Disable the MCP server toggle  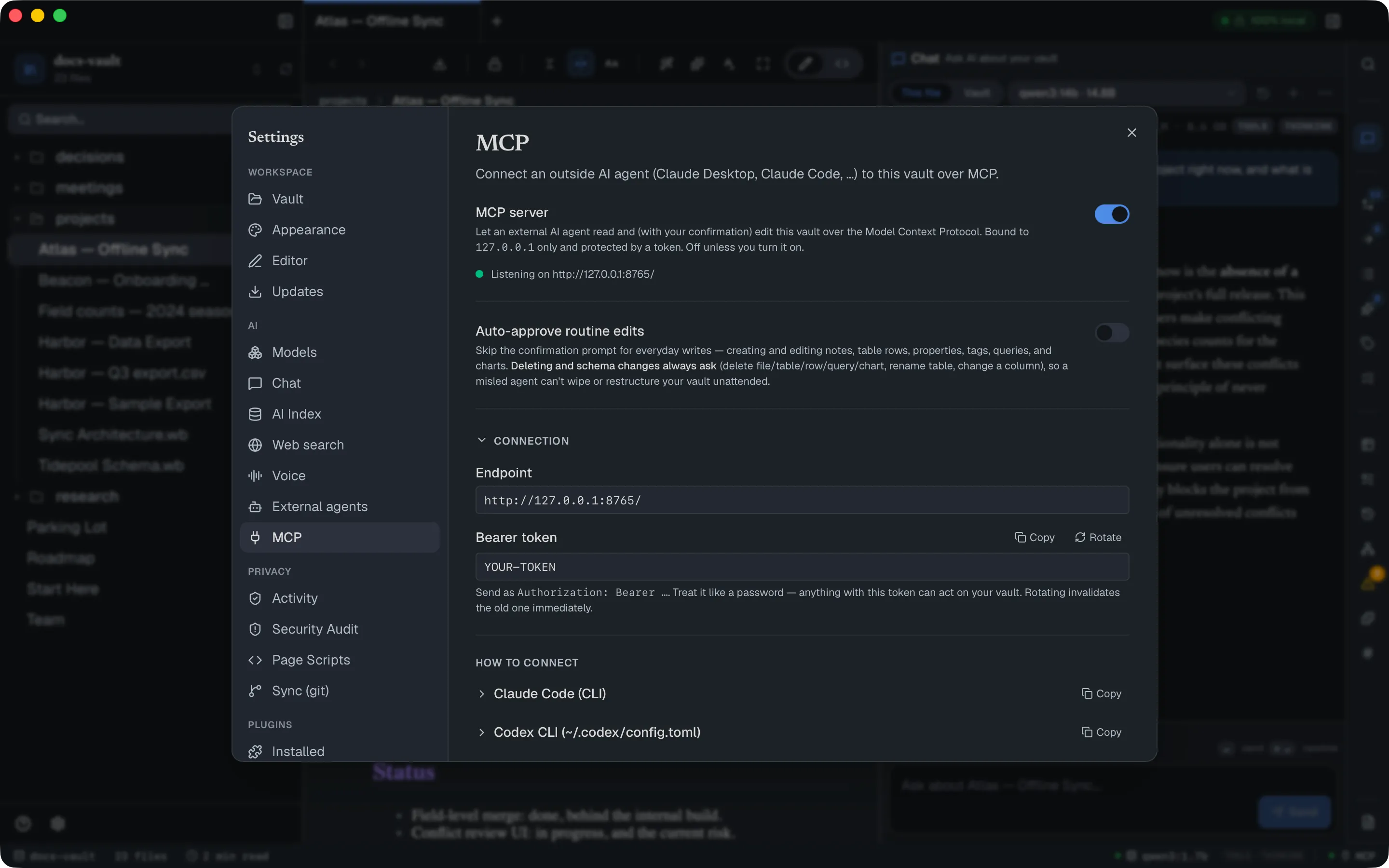[x=1112, y=214]
